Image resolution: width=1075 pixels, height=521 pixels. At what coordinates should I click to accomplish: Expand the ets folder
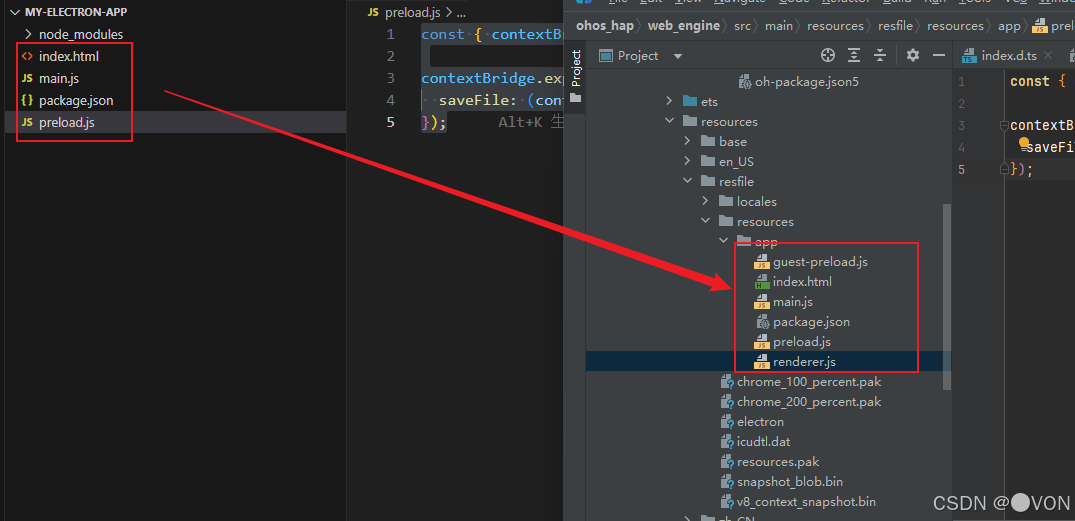670,101
